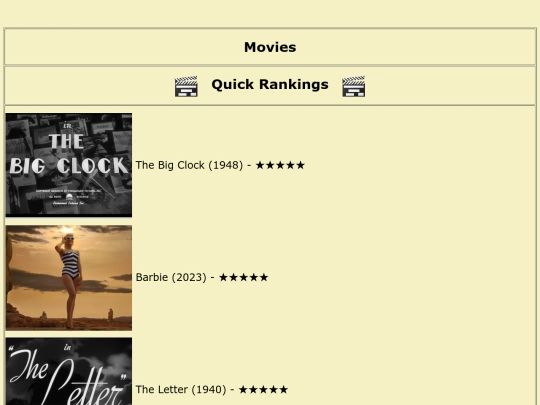Click the clapperboard icon right of Quick Rankings

coord(354,86)
